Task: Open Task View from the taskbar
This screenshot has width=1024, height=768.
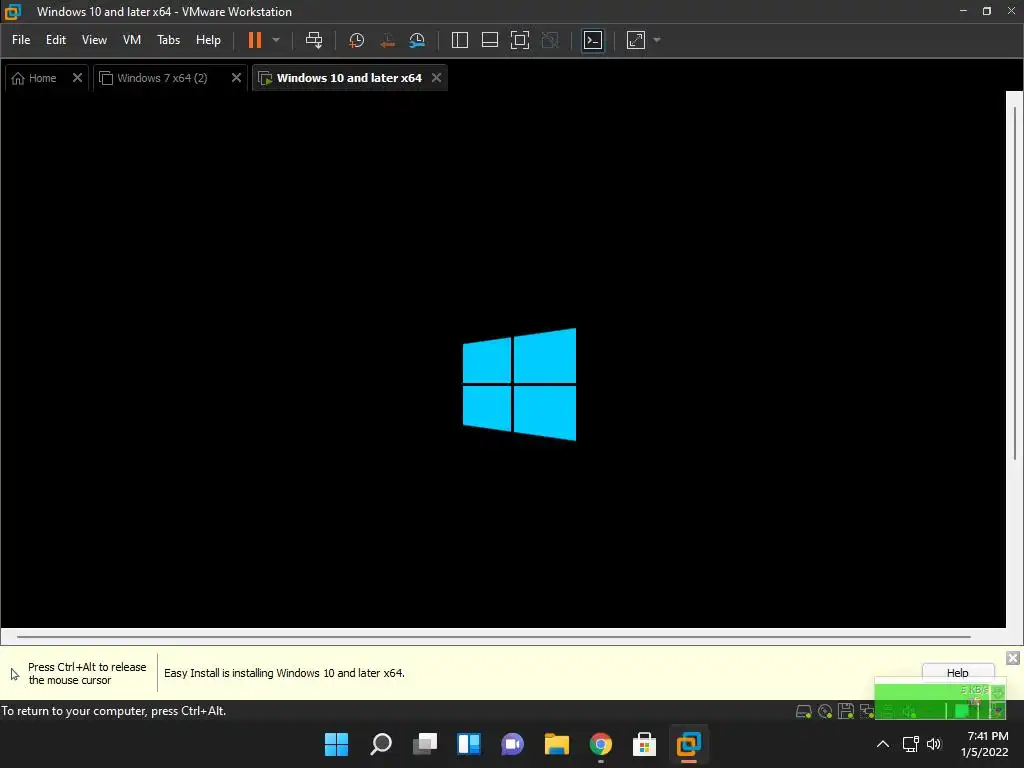Action: click(425, 744)
